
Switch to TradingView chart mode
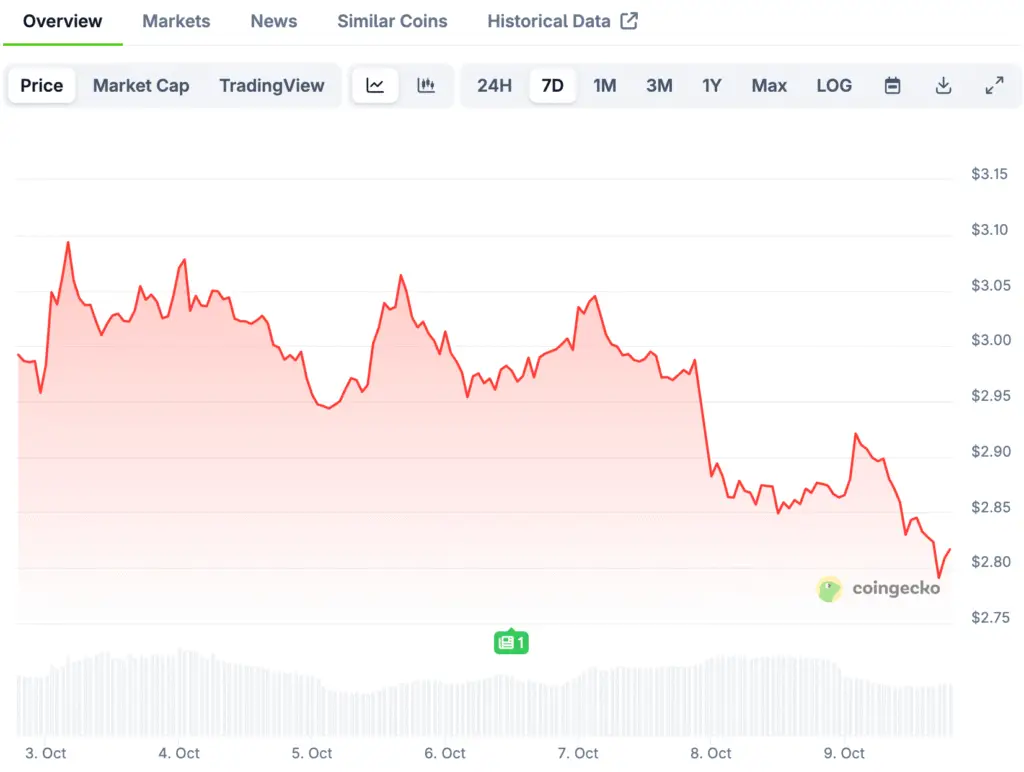click(272, 86)
